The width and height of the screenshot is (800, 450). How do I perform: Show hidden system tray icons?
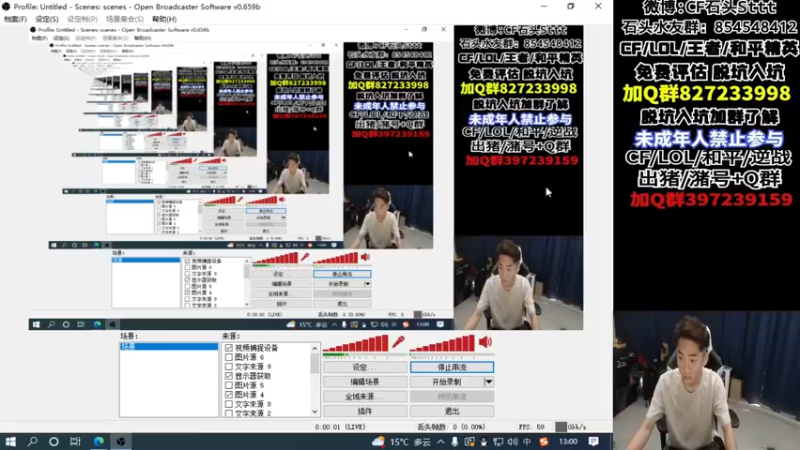point(440,442)
